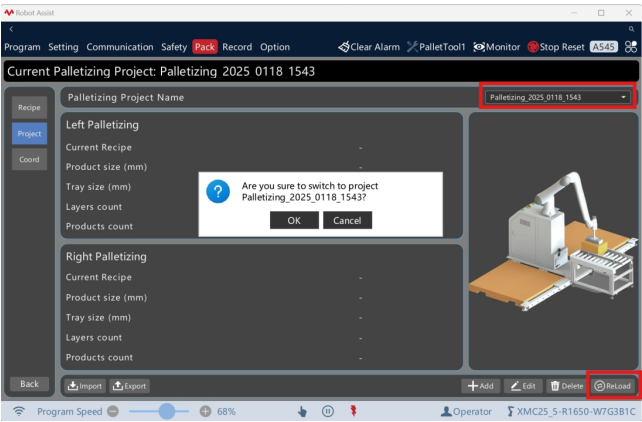Screen dimensions: 642x422
Task: Click the ReLoad project button
Action: coord(613,386)
